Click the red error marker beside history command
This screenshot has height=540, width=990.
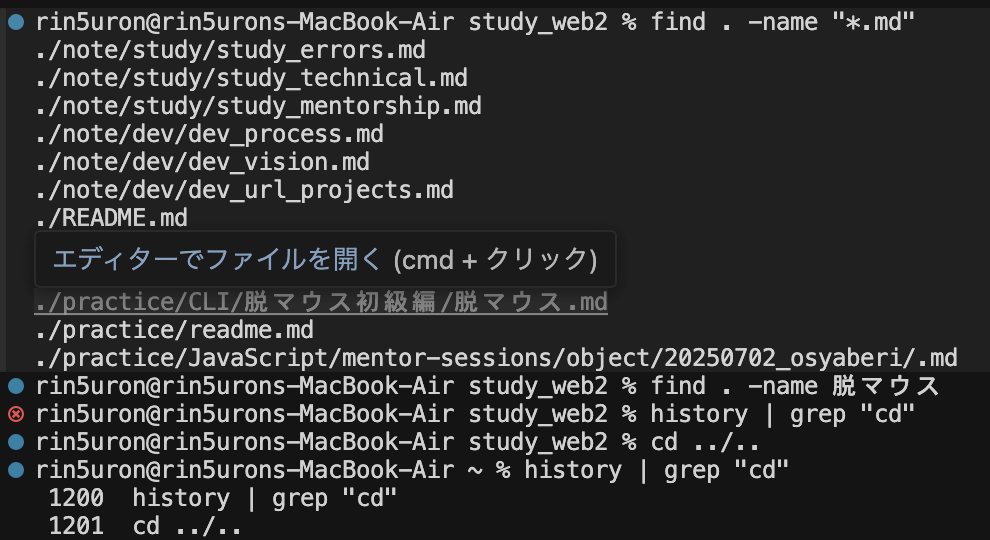15,414
